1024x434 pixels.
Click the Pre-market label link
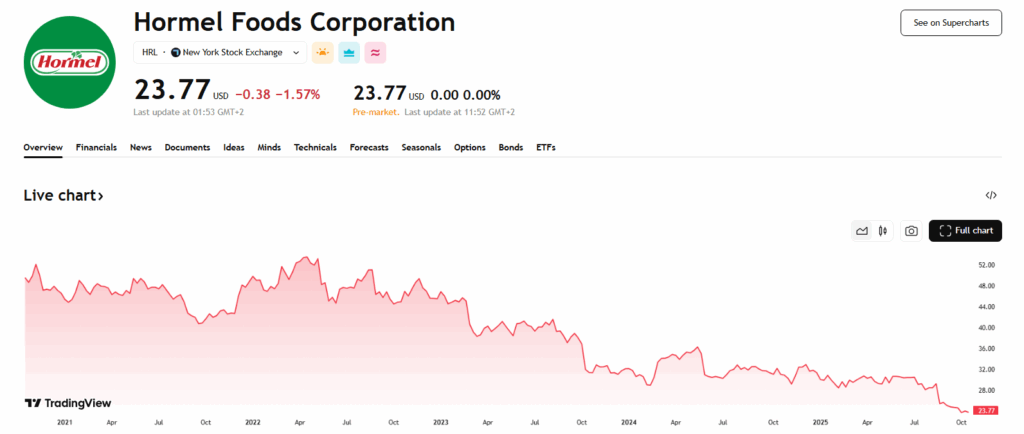(x=376, y=112)
